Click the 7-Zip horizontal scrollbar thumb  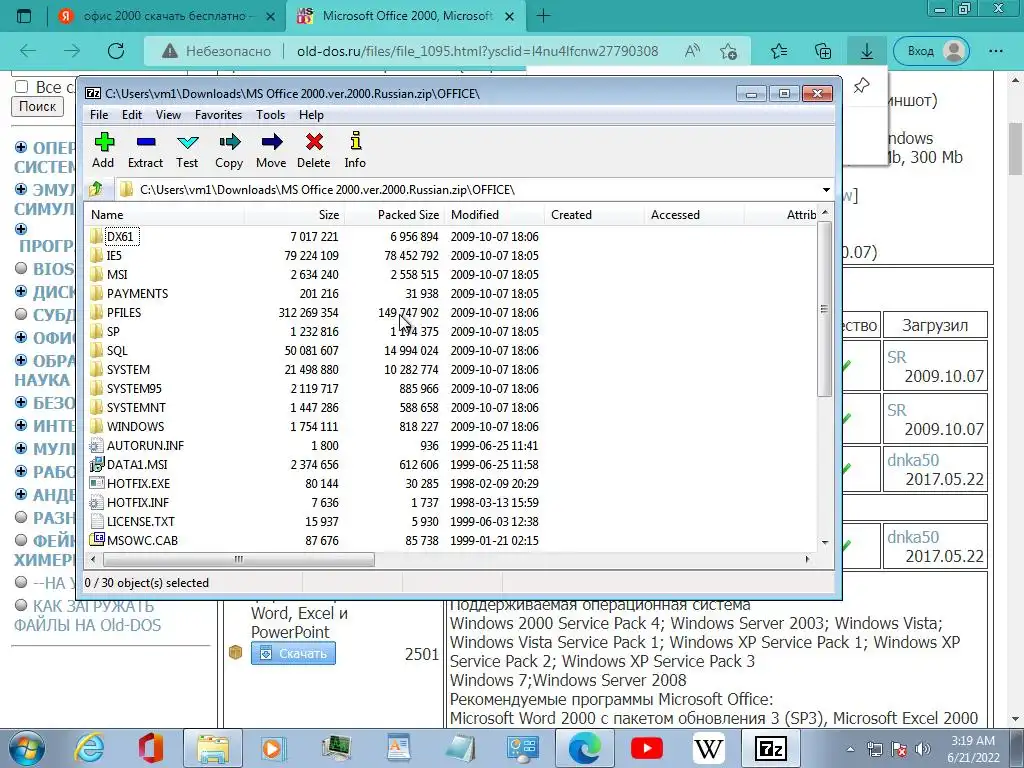tap(239, 559)
